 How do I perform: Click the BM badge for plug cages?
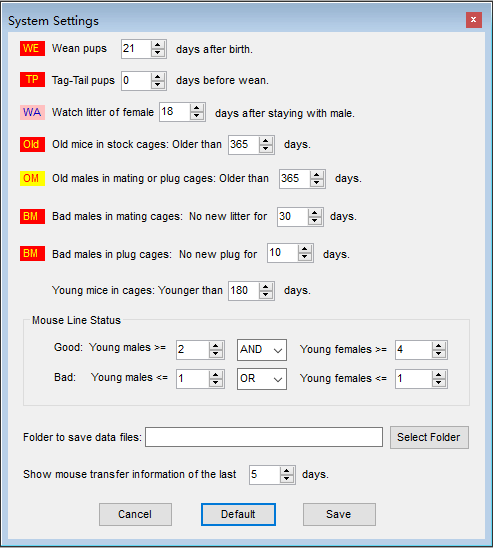32,253
